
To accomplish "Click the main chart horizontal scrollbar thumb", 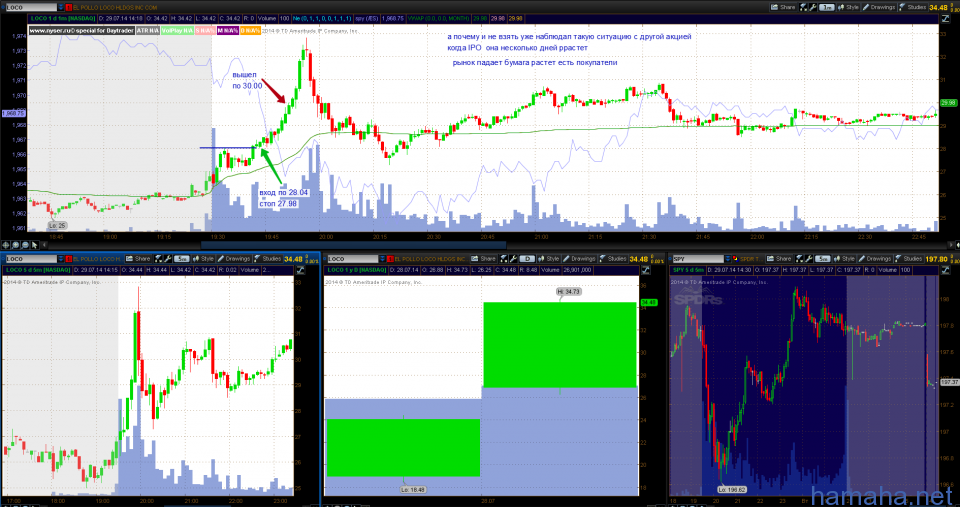I will [354, 245].
